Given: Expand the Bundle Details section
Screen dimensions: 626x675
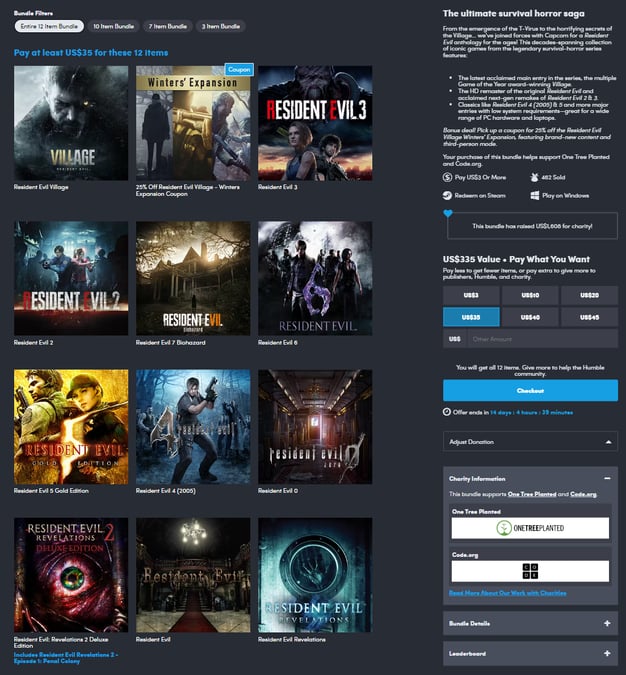Looking at the screenshot, I should [x=530, y=623].
